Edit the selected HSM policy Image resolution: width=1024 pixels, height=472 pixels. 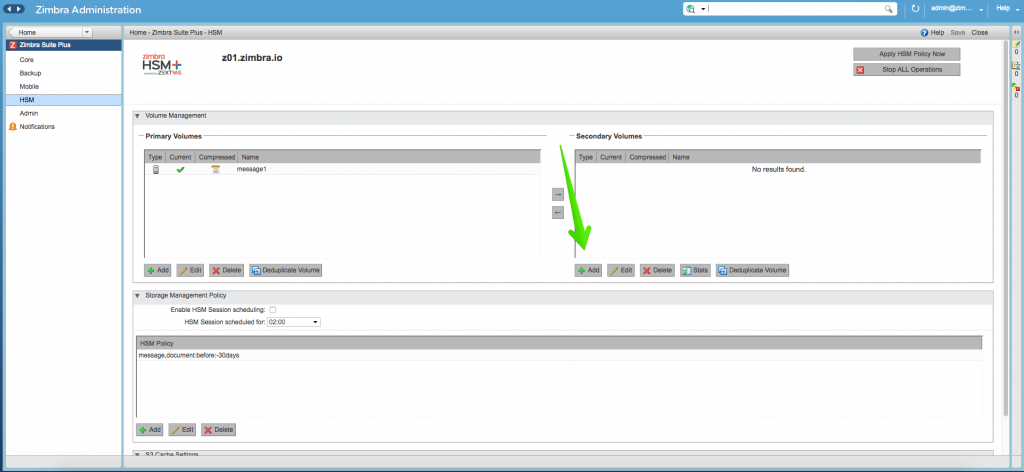183,430
